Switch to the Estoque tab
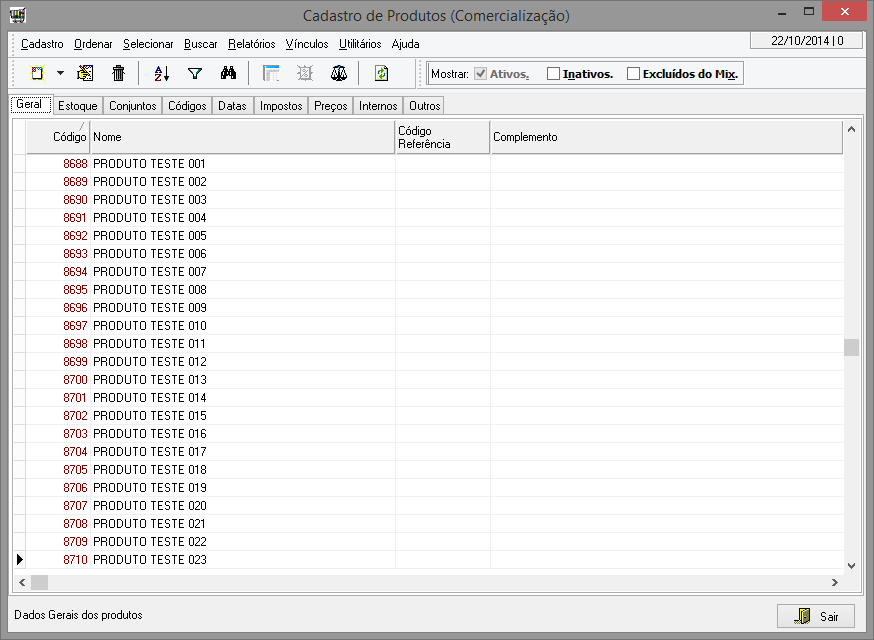This screenshot has width=874, height=640. (x=77, y=106)
